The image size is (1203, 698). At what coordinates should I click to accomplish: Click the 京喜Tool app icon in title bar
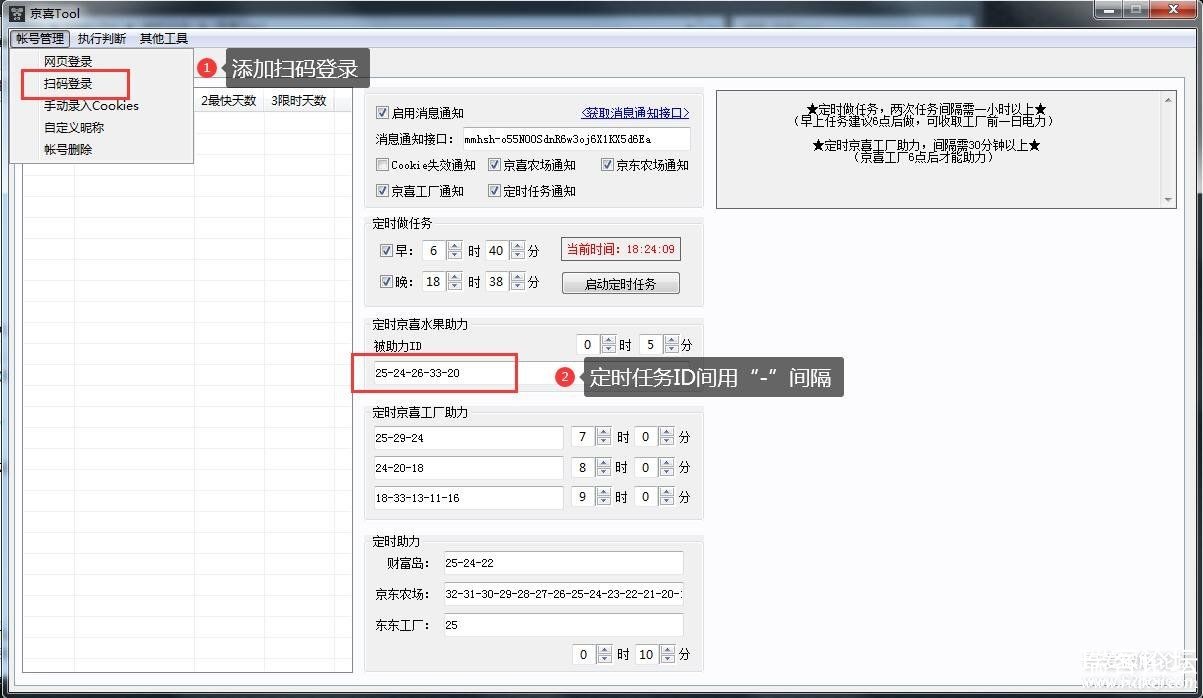[x=17, y=13]
